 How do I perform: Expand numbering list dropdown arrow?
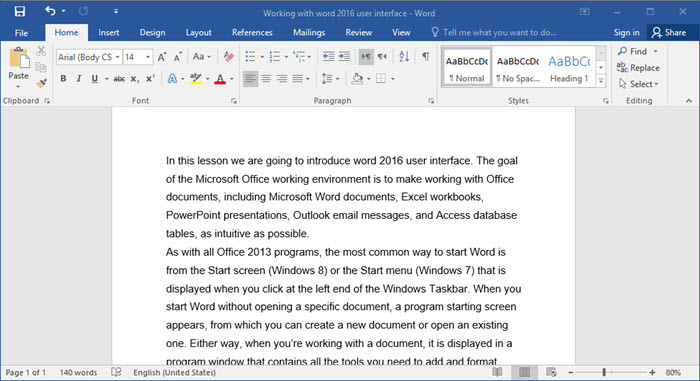(286, 57)
